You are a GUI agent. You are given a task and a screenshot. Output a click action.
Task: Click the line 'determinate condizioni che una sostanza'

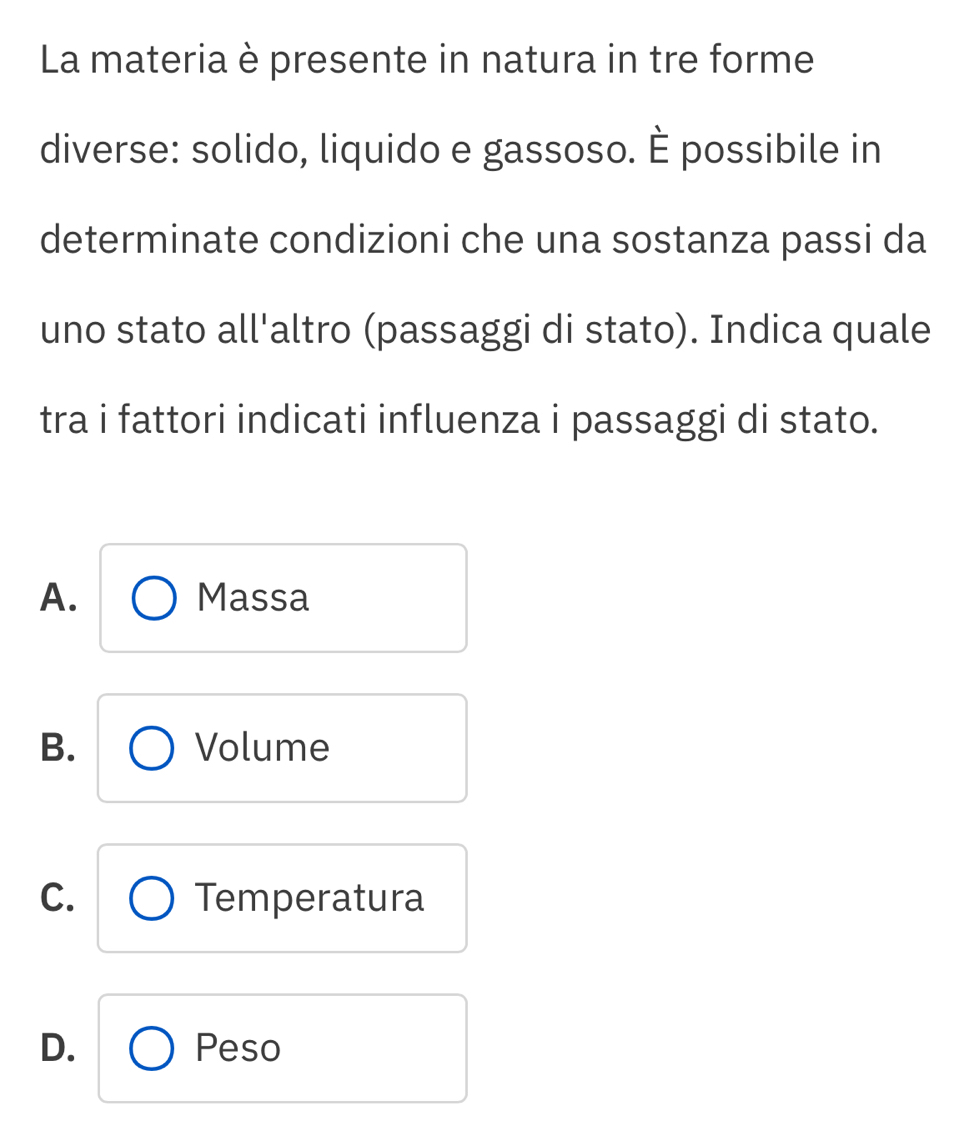click(x=484, y=240)
